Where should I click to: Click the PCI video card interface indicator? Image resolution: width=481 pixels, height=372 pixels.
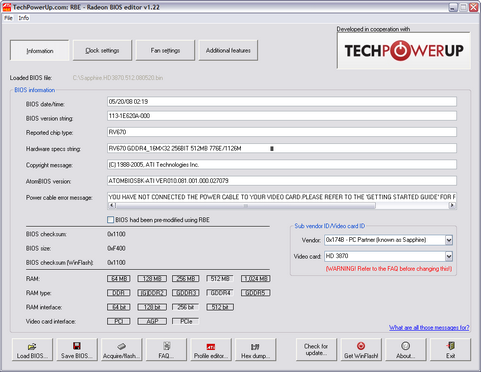point(119,321)
